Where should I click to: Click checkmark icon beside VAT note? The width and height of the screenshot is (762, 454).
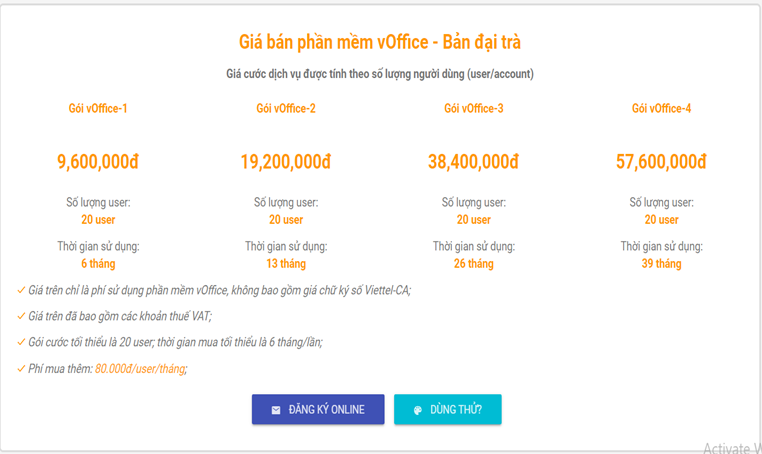click(x=21, y=316)
